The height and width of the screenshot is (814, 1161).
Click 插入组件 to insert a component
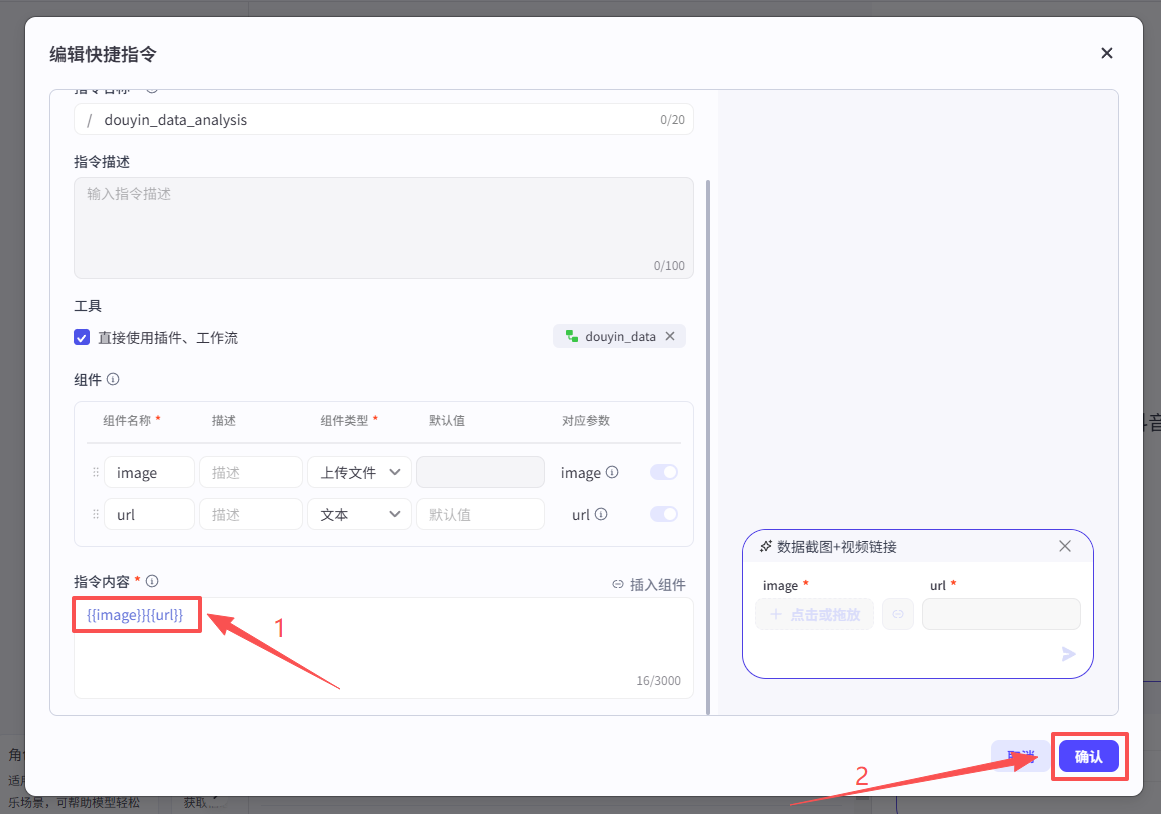[649, 585]
